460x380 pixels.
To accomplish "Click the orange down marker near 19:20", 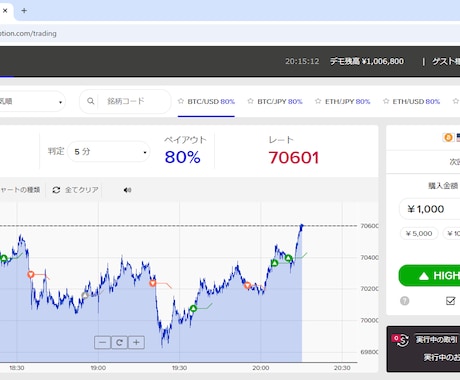I will tap(153, 283).
